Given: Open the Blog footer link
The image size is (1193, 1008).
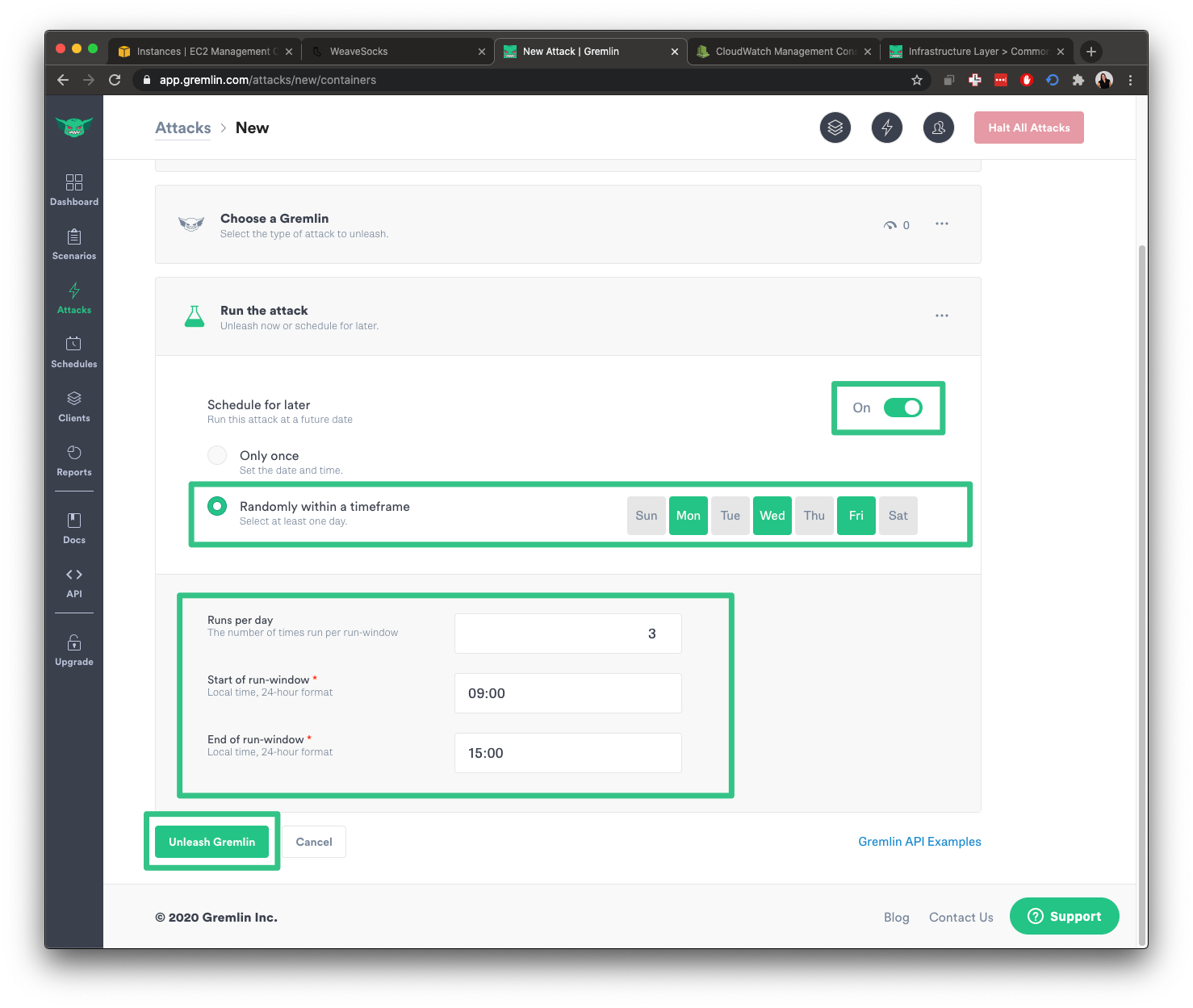Looking at the screenshot, I should (897, 918).
